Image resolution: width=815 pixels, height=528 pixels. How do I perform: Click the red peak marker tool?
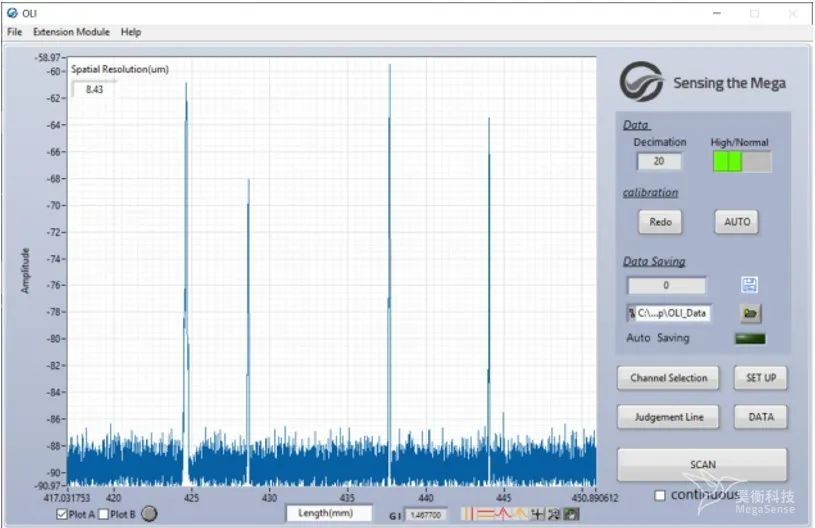[x=503, y=514]
